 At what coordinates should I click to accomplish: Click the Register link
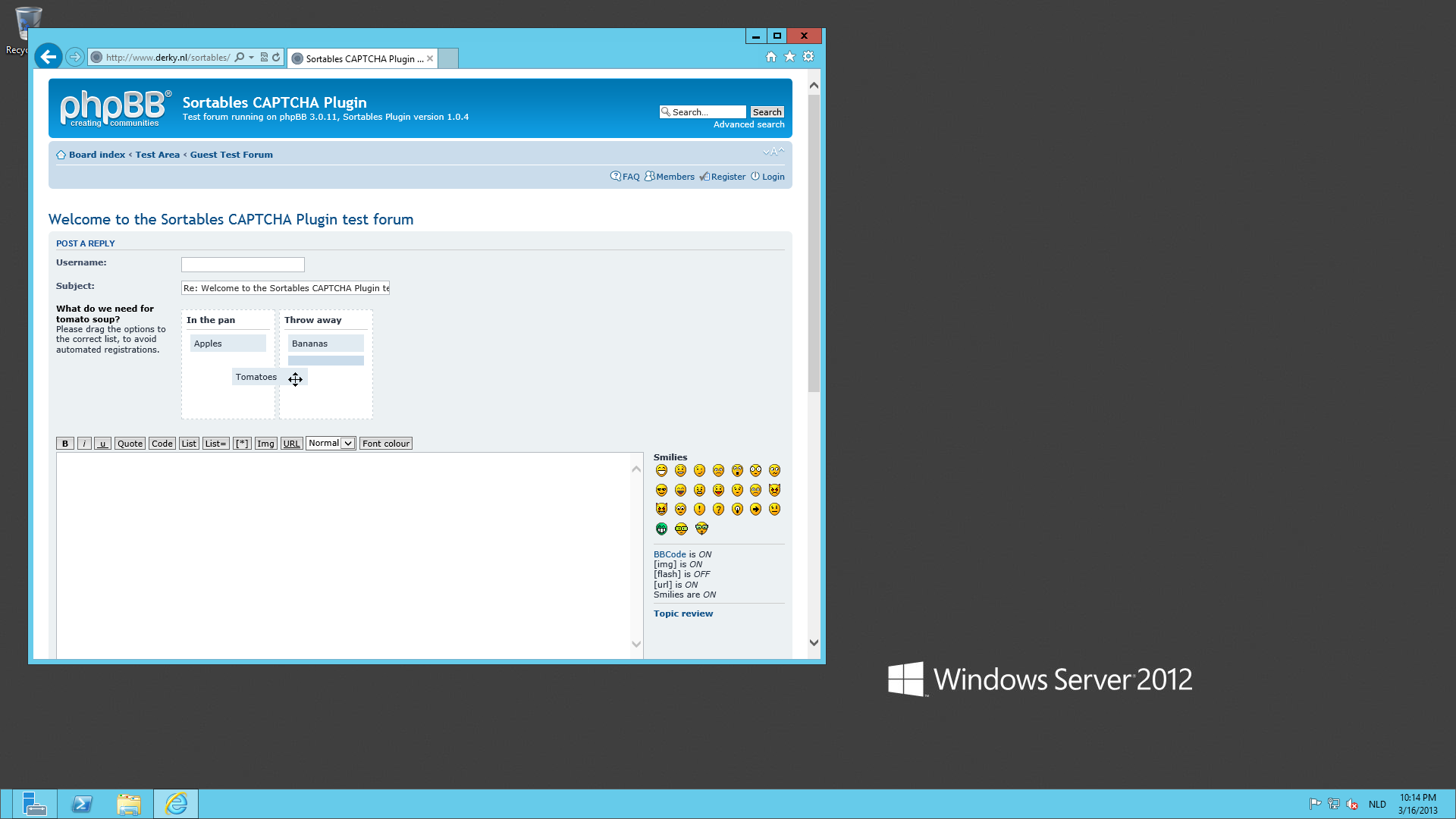727,177
